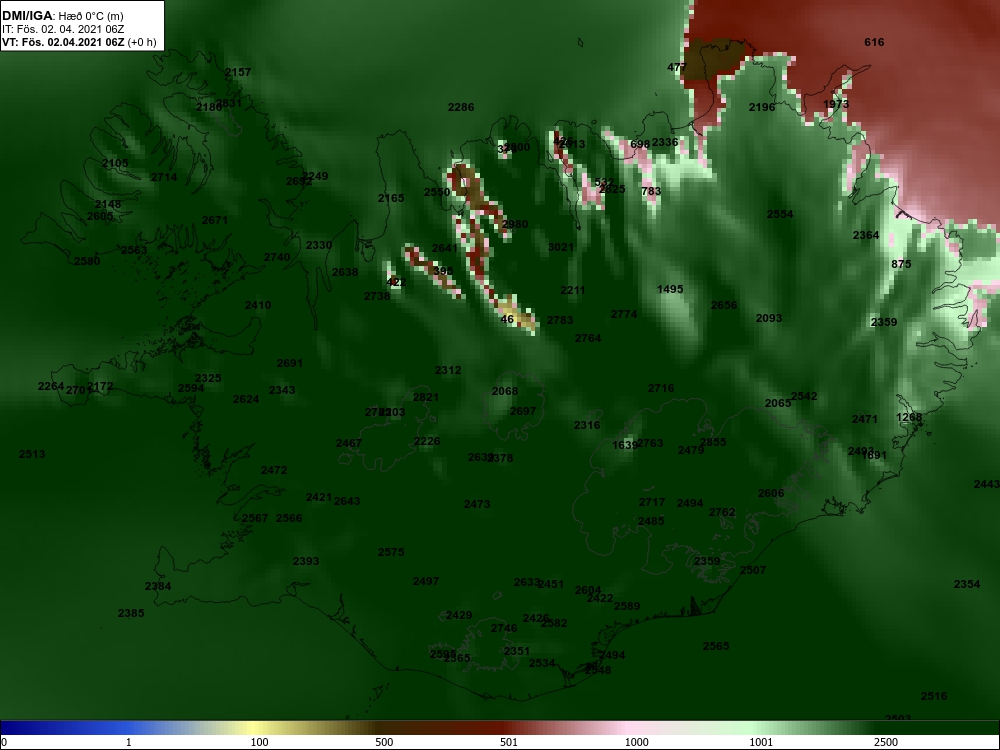Viewport: 1000px width, 750px height.
Task: Click the 2821 map value
Action: click(426, 397)
